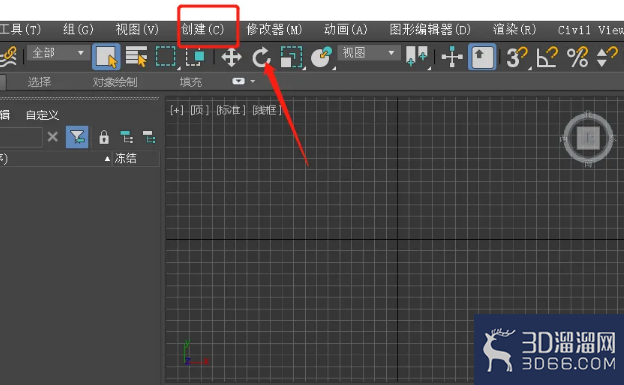Click the scene explorer search field
The height and width of the screenshot is (385, 624).
[21, 137]
